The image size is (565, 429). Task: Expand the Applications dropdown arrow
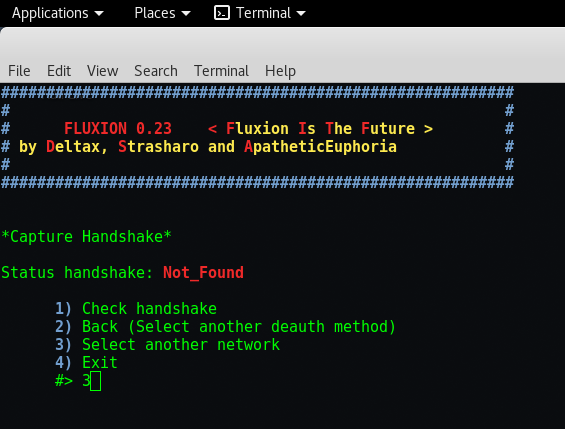[99, 14]
